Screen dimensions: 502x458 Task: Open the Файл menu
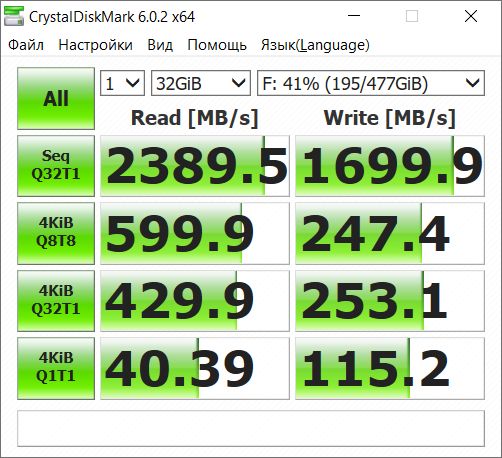(x=26, y=45)
